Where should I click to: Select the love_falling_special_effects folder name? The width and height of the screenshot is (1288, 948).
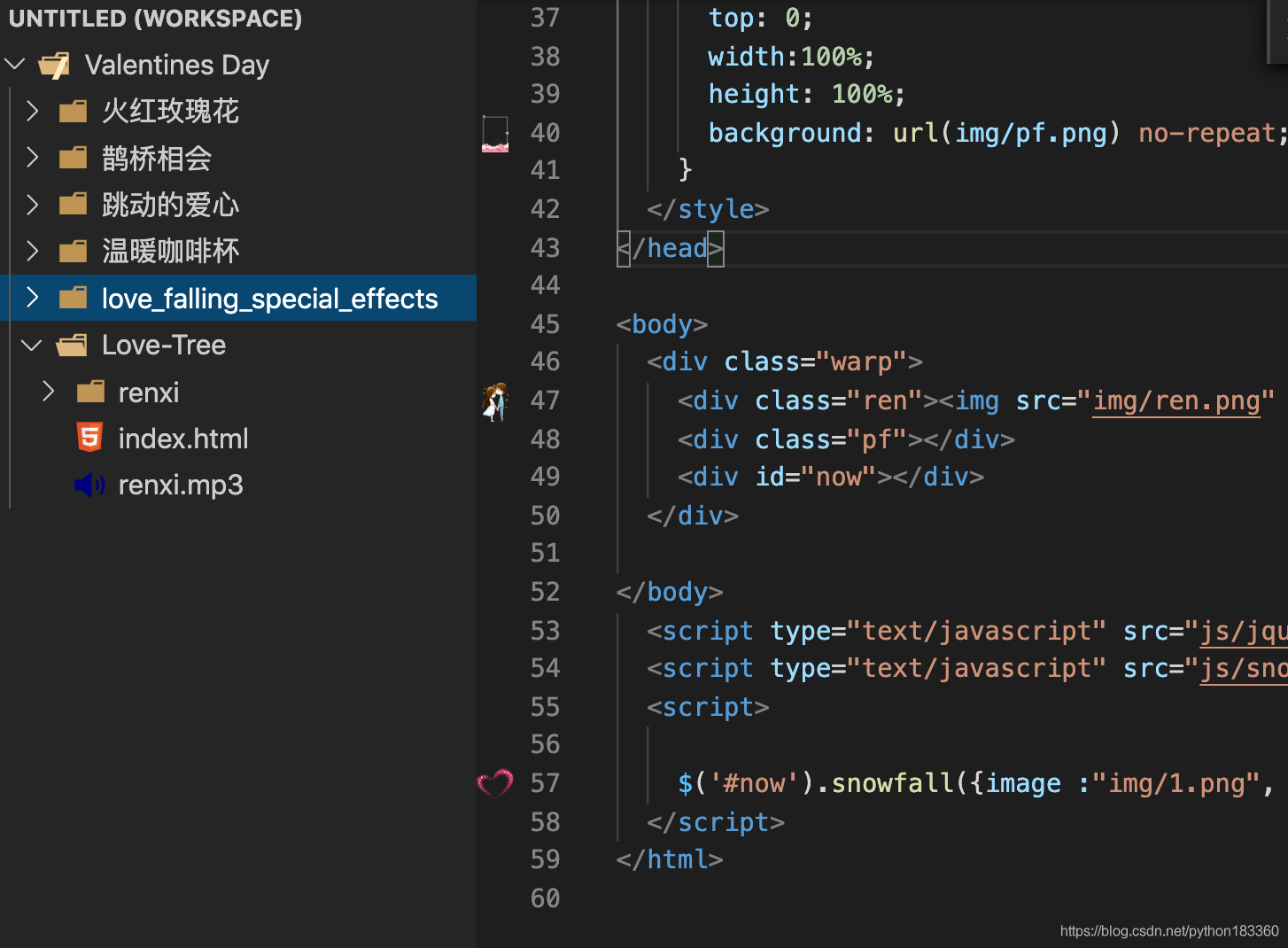click(x=269, y=299)
